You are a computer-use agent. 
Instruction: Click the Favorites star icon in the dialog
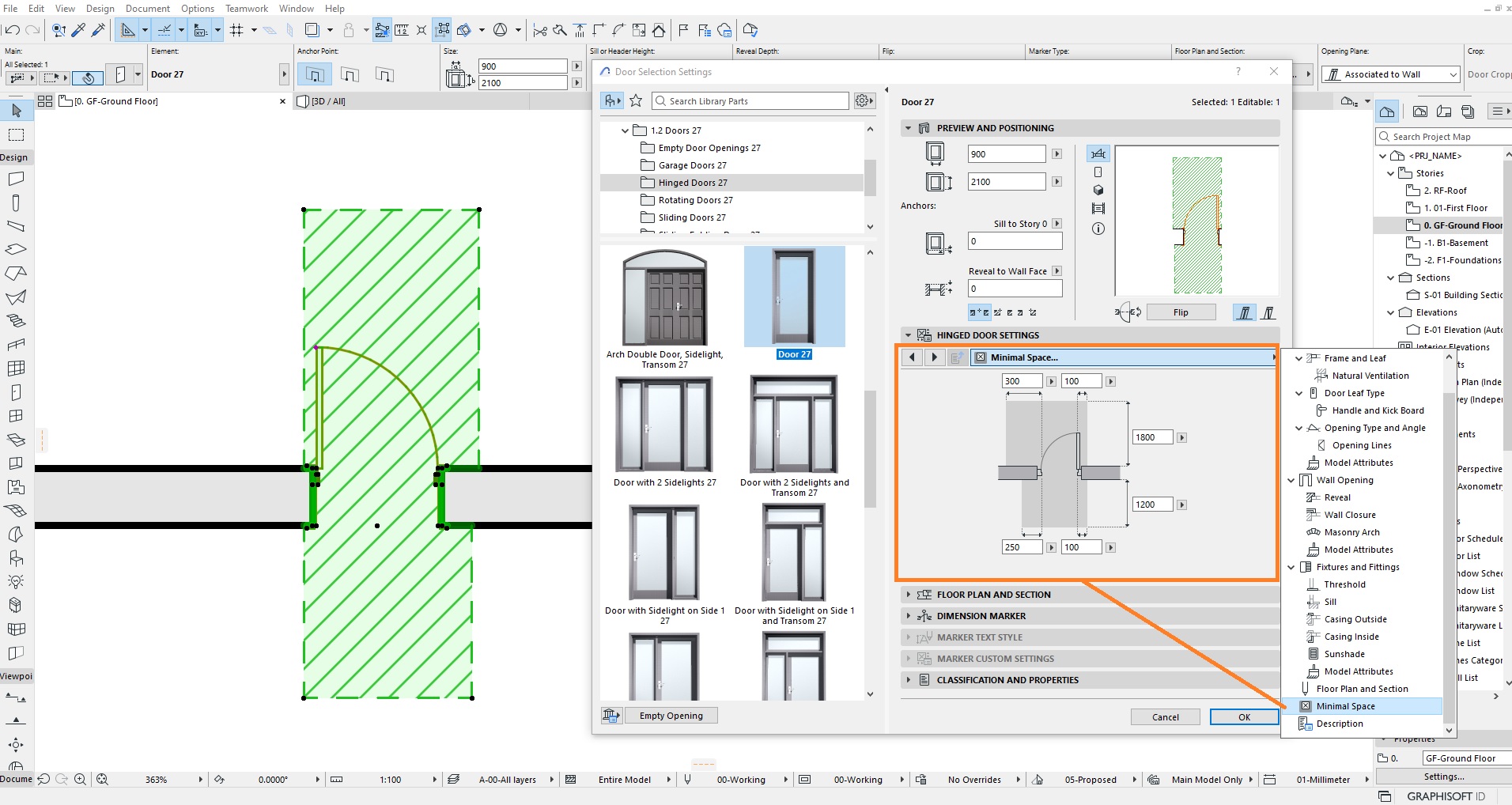click(636, 100)
